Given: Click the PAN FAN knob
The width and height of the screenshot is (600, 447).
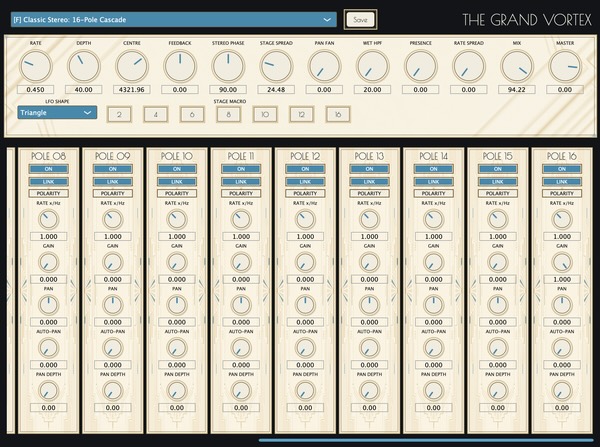Looking at the screenshot, I should (x=324, y=66).
